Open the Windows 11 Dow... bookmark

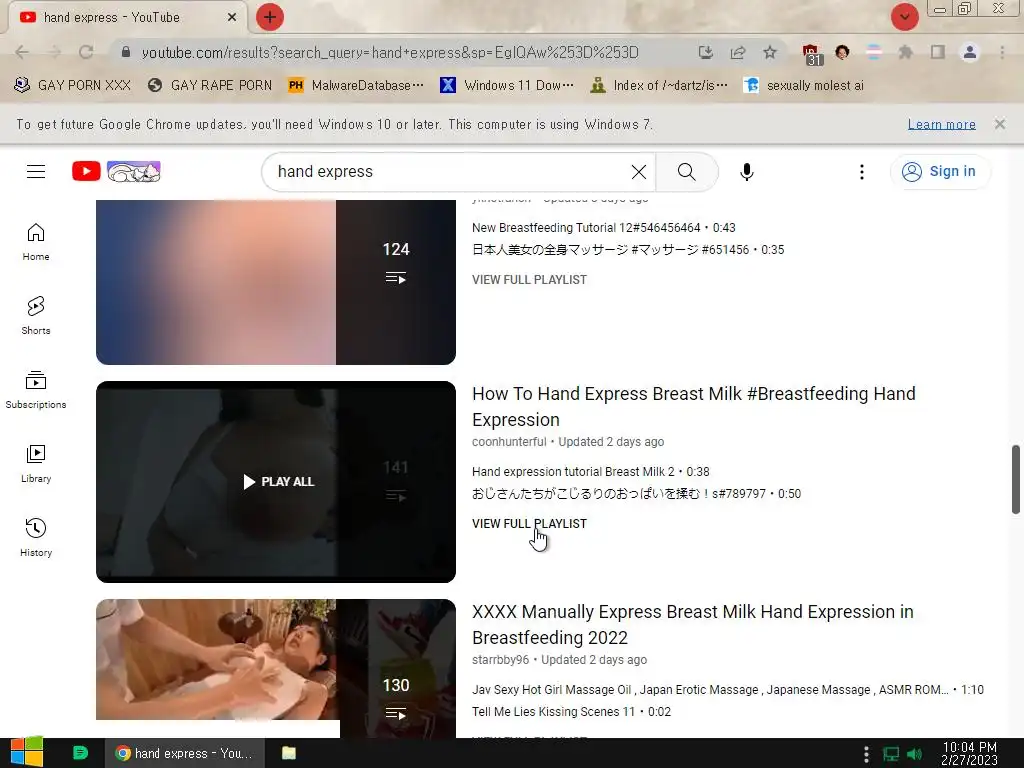pos(507,85)
